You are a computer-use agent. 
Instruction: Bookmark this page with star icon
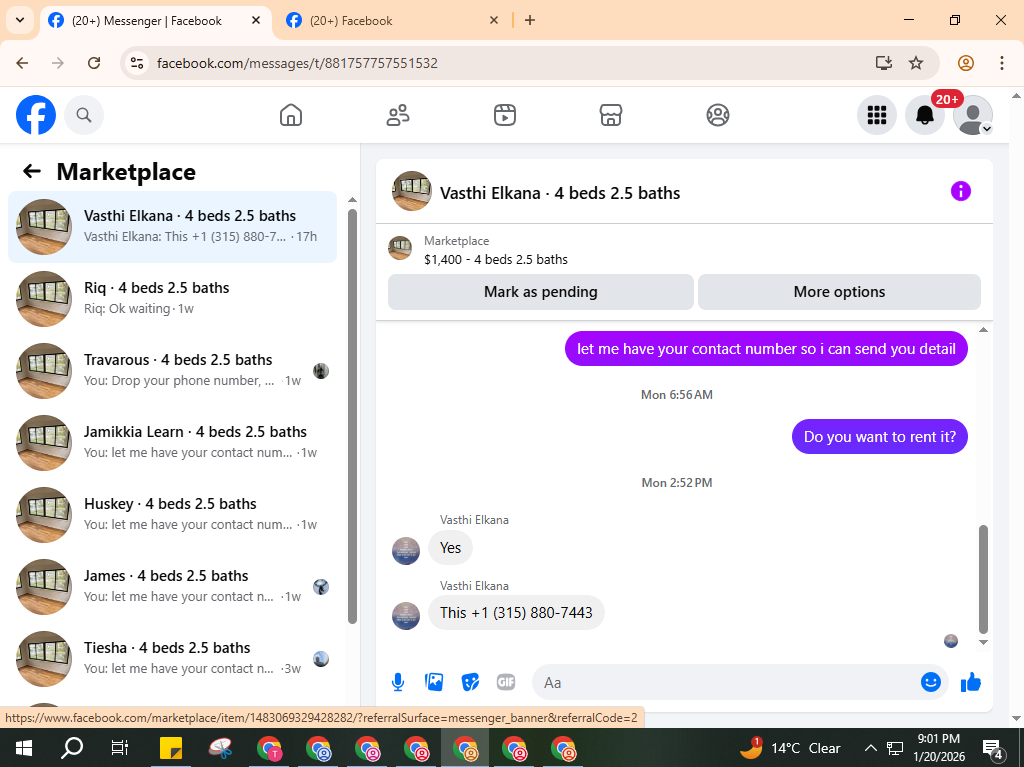(x=916, y=63)
